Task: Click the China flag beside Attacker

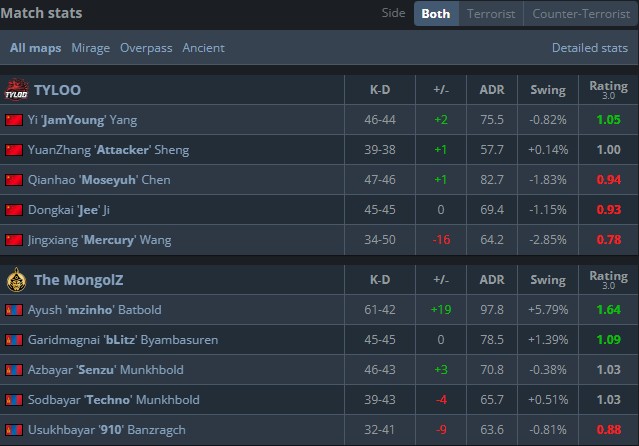Action: point(14,150)
